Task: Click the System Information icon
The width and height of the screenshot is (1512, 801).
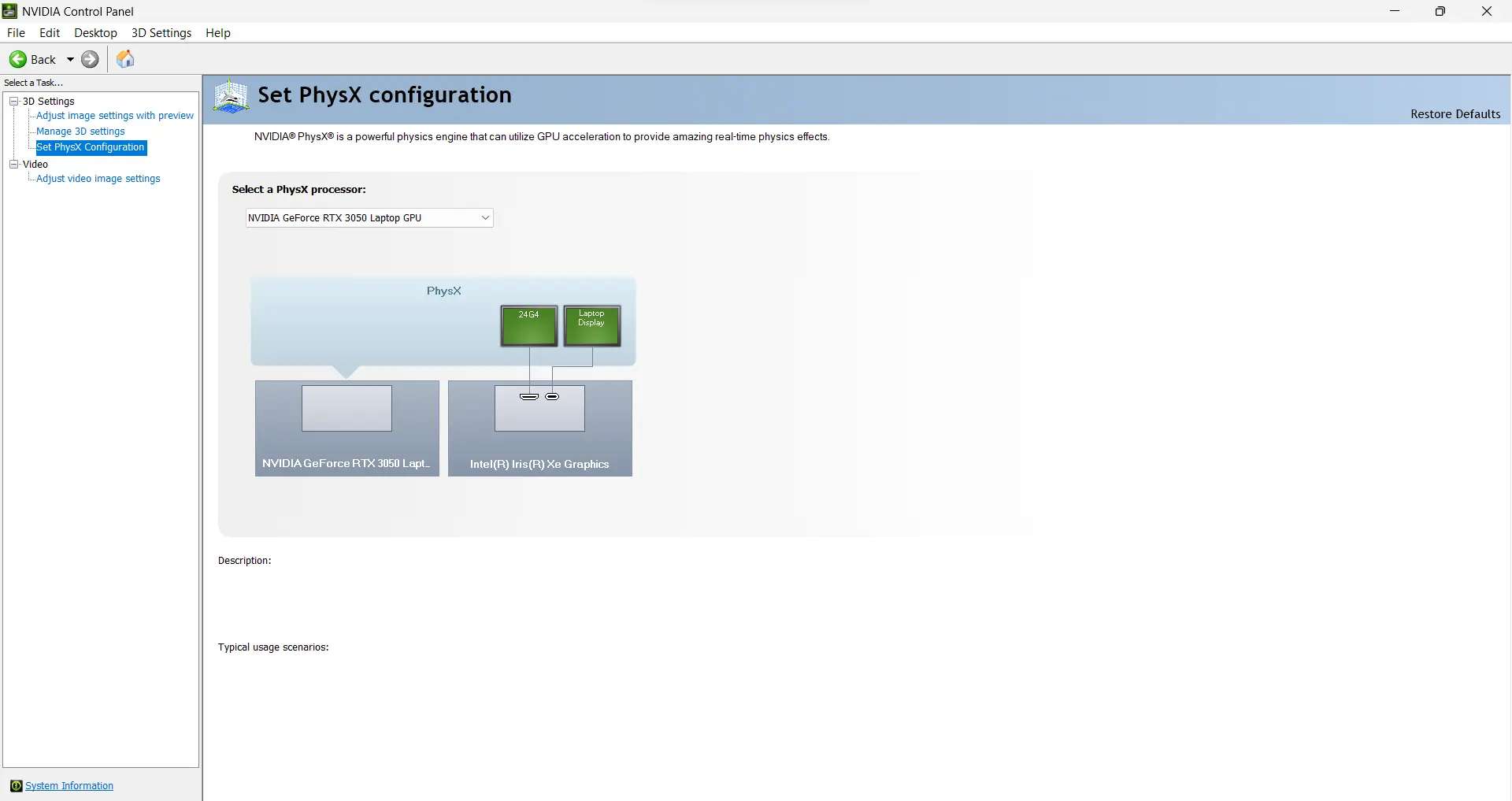Action: [16, 786]
